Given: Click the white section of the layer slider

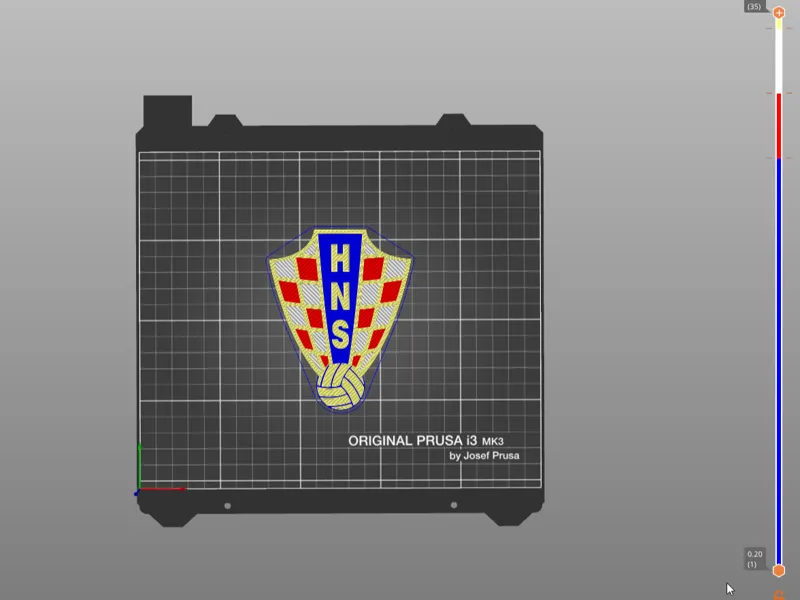Looking at the screenshot, I should pyautogui.click(x=779, y=61).
